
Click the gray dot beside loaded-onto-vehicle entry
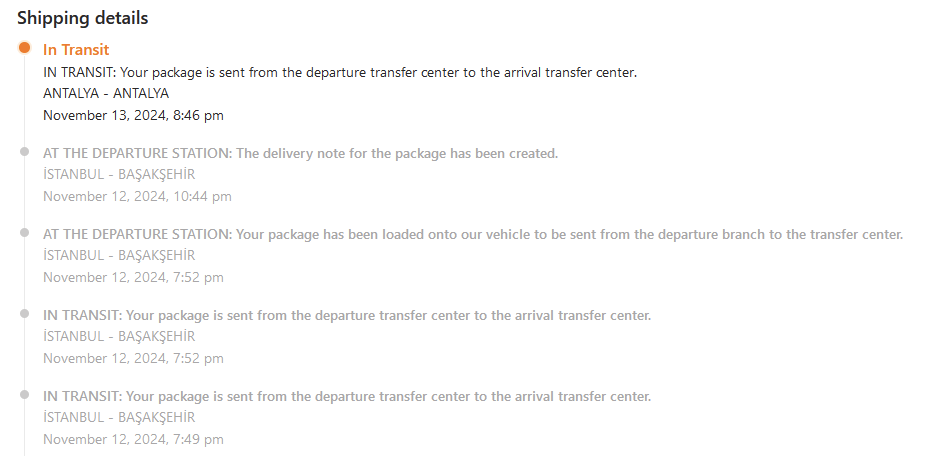24,233
